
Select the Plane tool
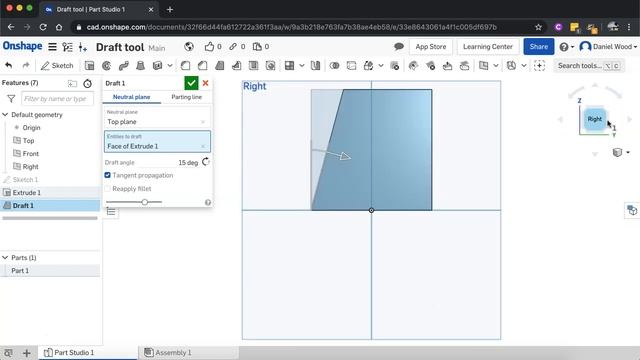tap(484, 65)
